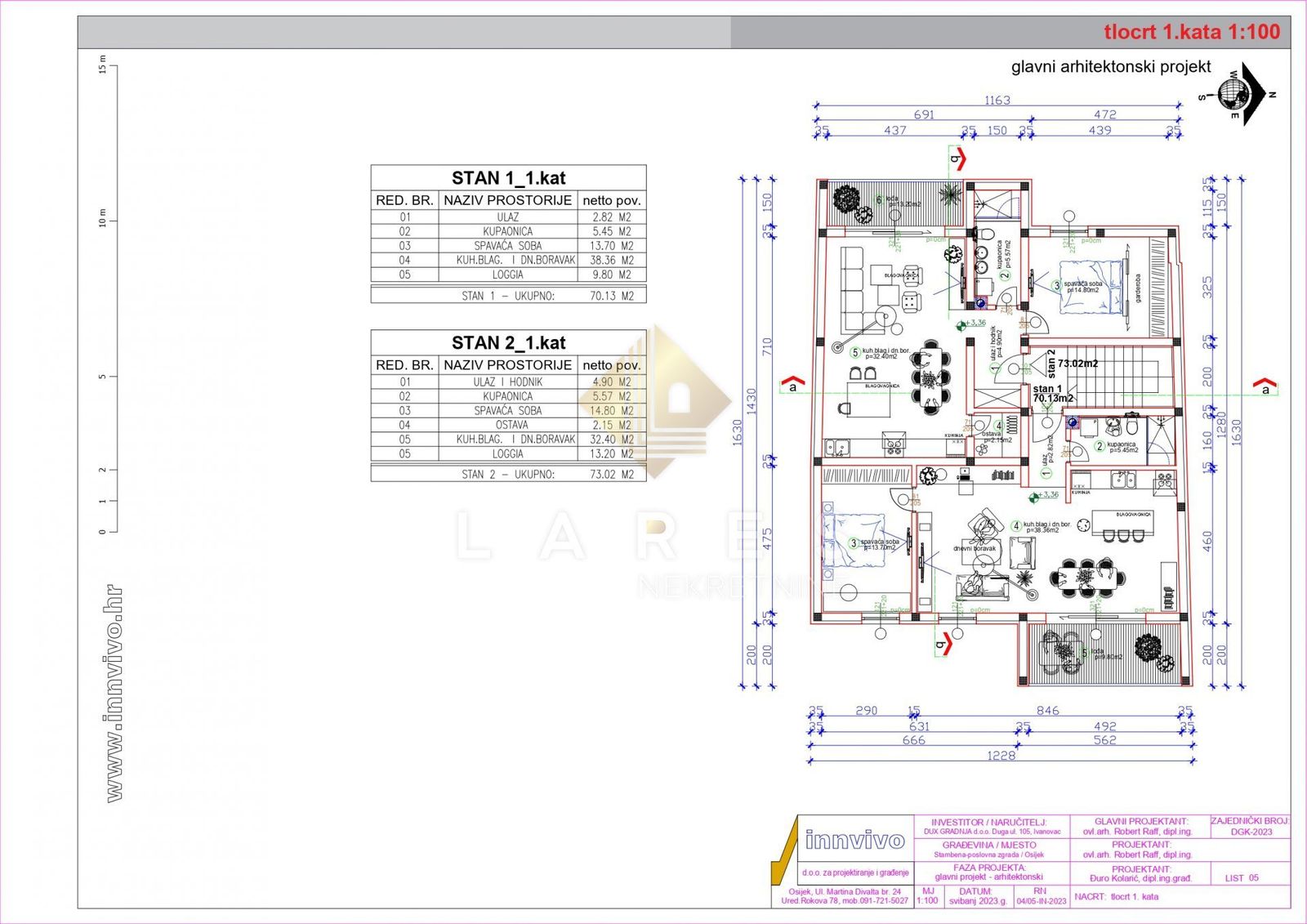Image resolution: width=1307 pixels, height=924 pixels.
Task: Click the 'ULAZ' row with 2.82 M2
Action: (508, 217)
